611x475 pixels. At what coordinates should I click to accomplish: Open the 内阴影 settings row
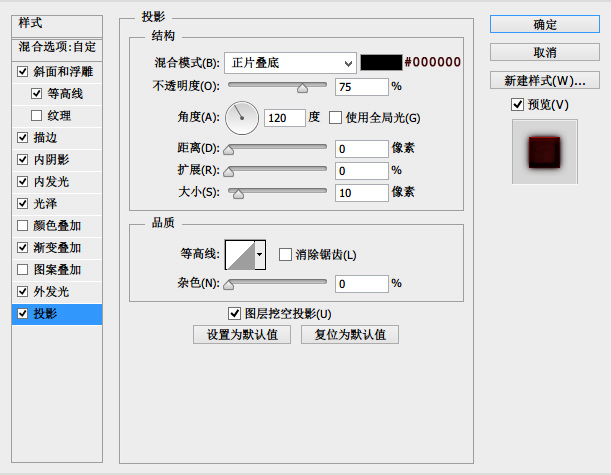(x=57, y=159)
